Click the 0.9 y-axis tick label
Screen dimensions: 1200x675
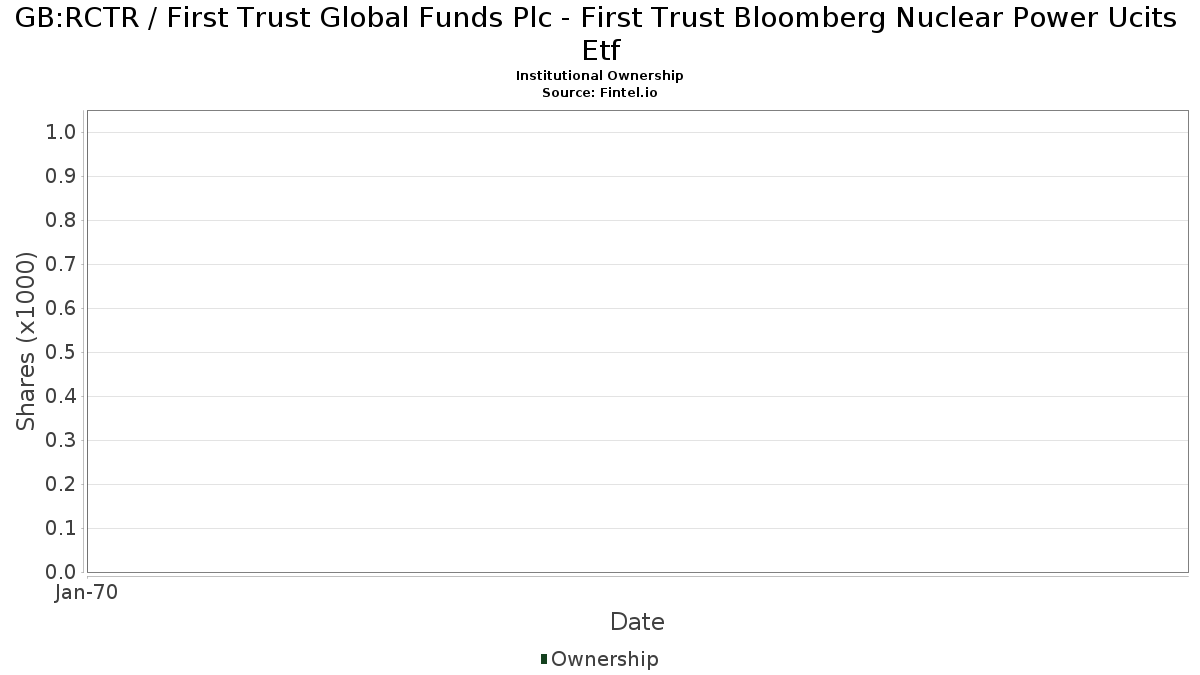pos(62,177)
